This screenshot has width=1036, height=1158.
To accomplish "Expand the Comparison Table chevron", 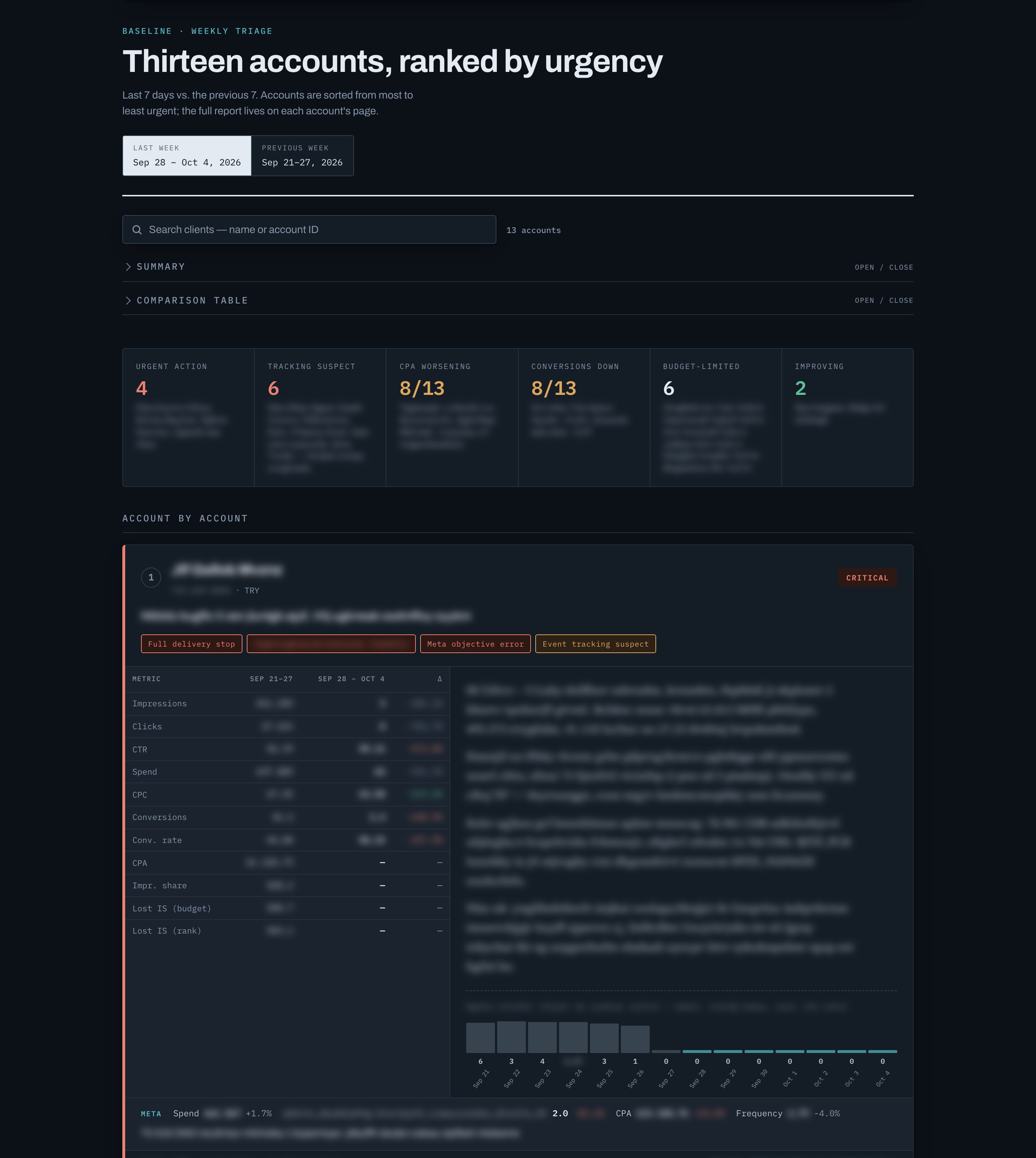I will click(128, 300).
